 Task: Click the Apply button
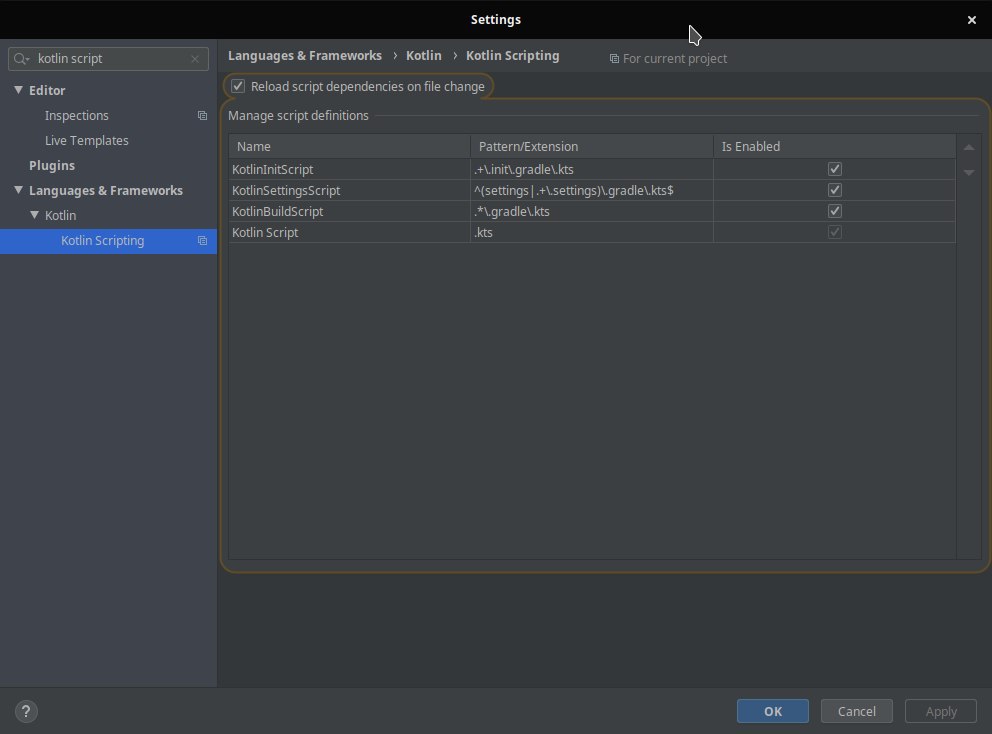tap(941, 711)
